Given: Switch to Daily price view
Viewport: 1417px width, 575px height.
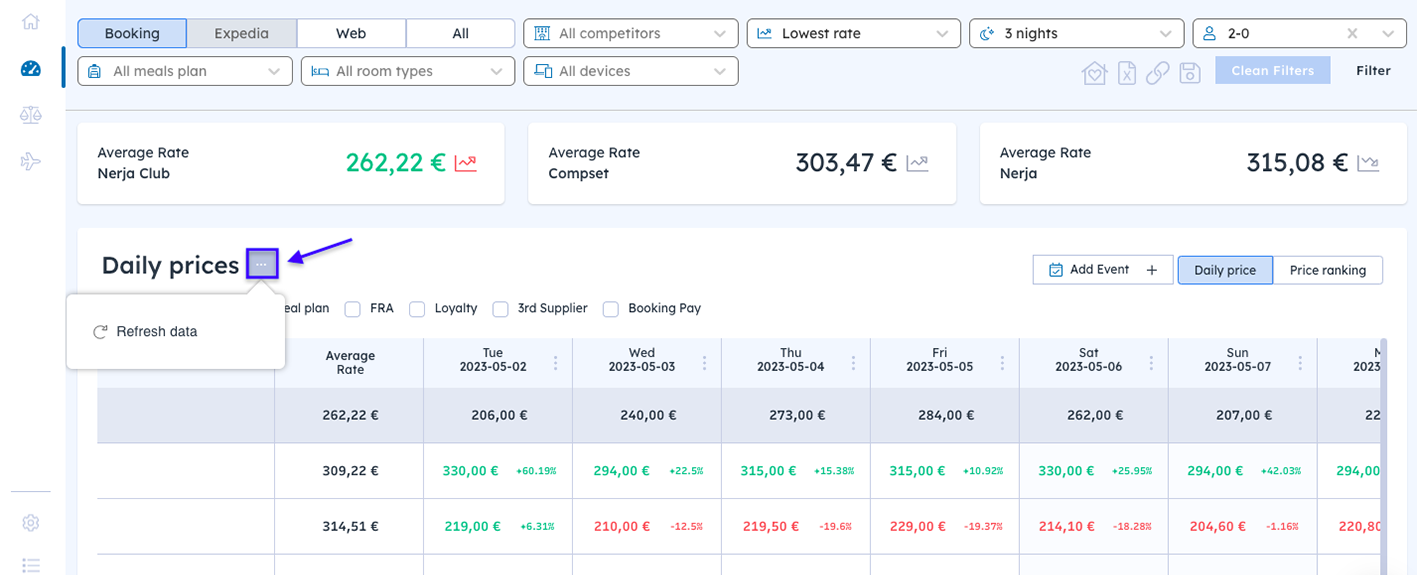Looking at the screenshot, I should coord(1225,270).
